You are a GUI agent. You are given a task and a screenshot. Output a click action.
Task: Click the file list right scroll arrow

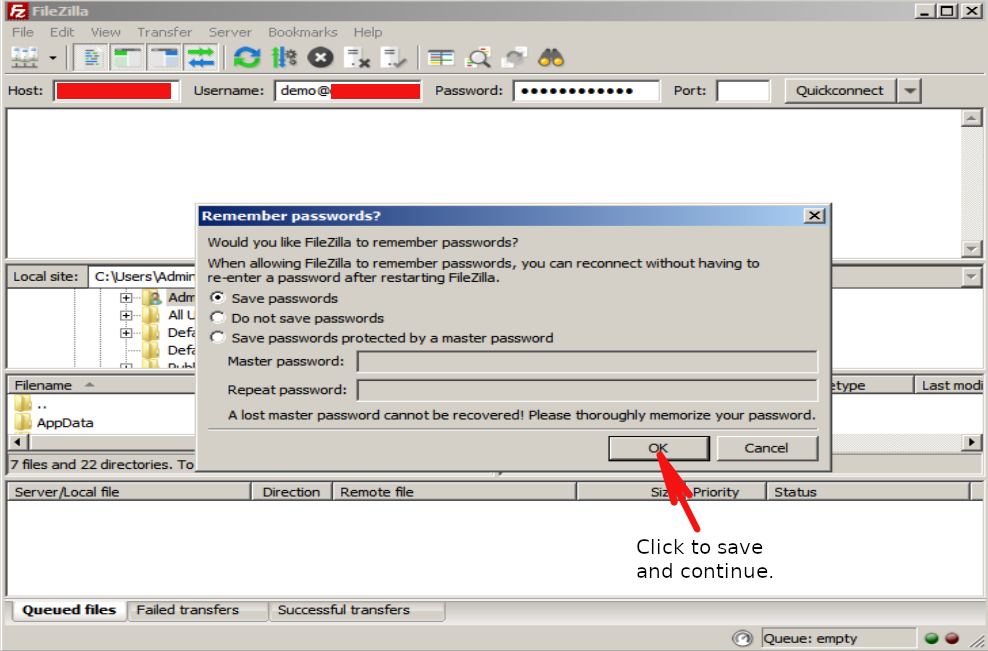[972, 442]
